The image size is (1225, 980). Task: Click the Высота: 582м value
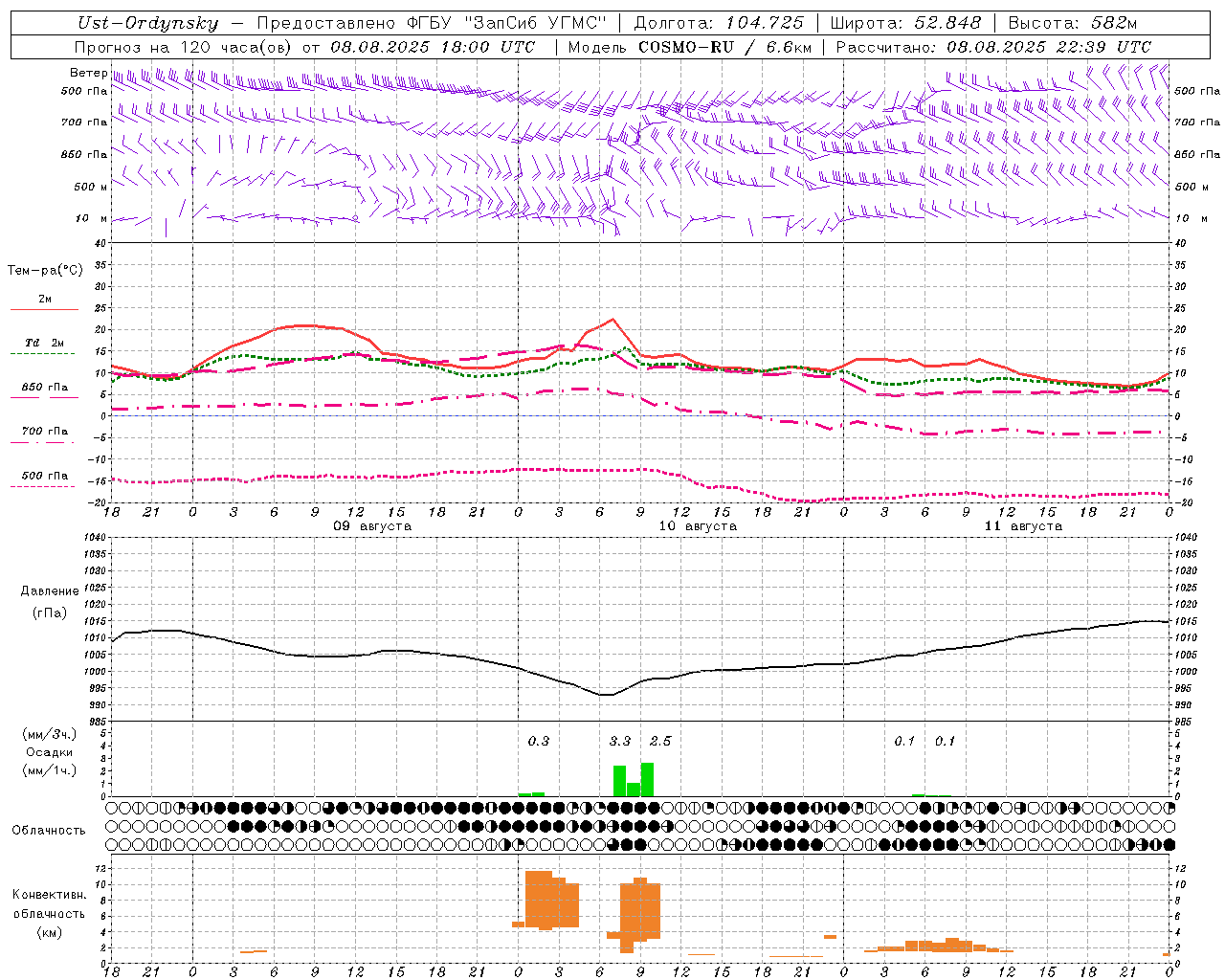coord(1072,23)
